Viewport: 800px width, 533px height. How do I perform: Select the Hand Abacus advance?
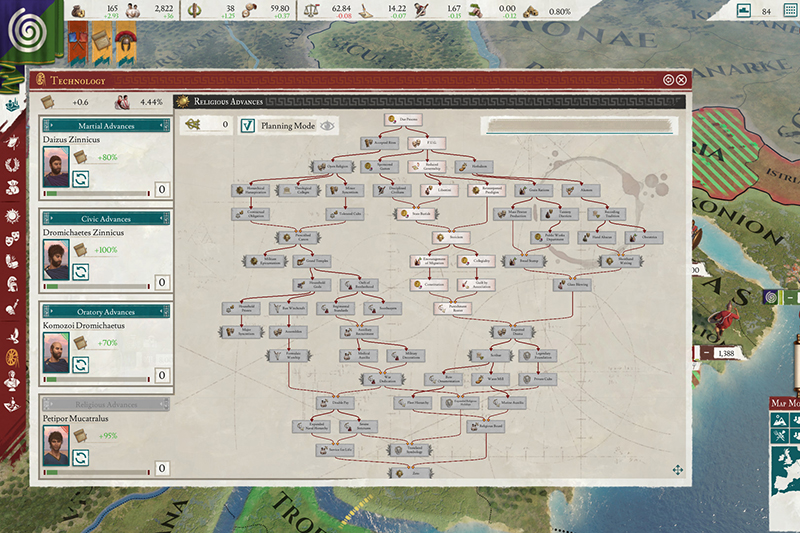click(x=597, y=237)
